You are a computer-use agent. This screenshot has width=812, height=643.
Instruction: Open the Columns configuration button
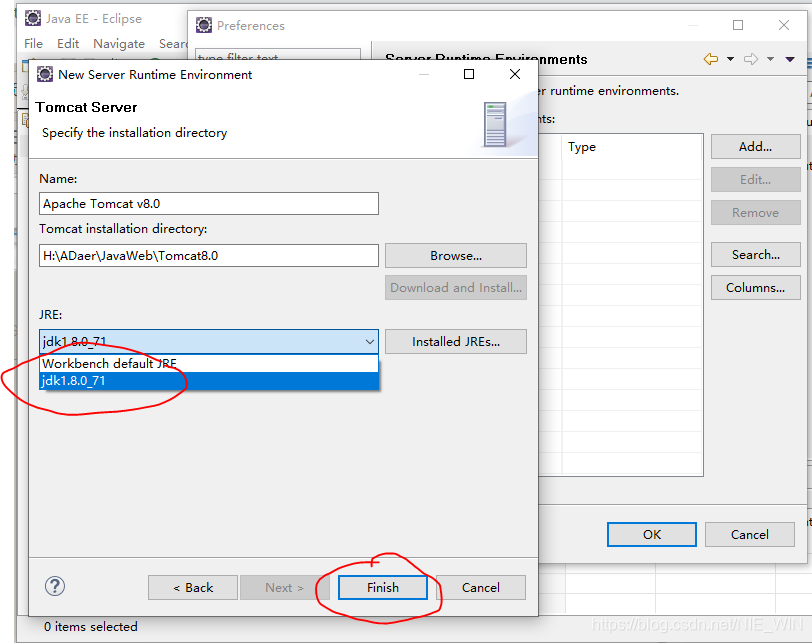[x=756, y=288]
